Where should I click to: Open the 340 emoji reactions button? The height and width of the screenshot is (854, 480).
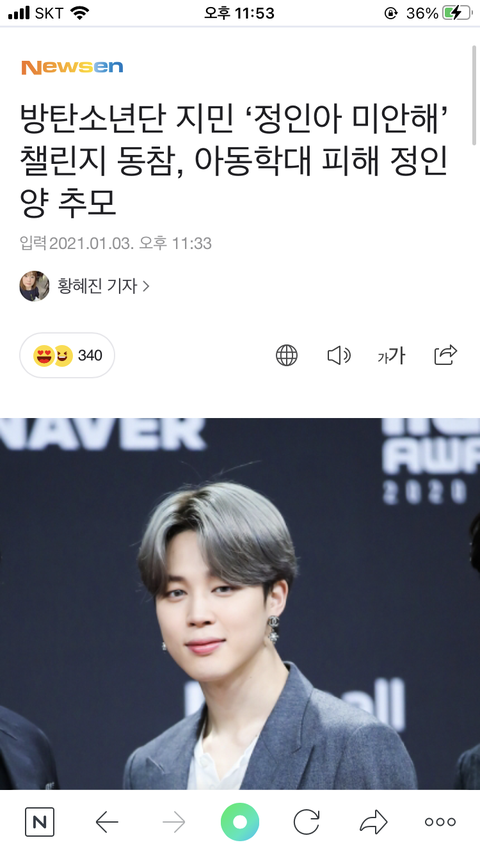[67, 356]
